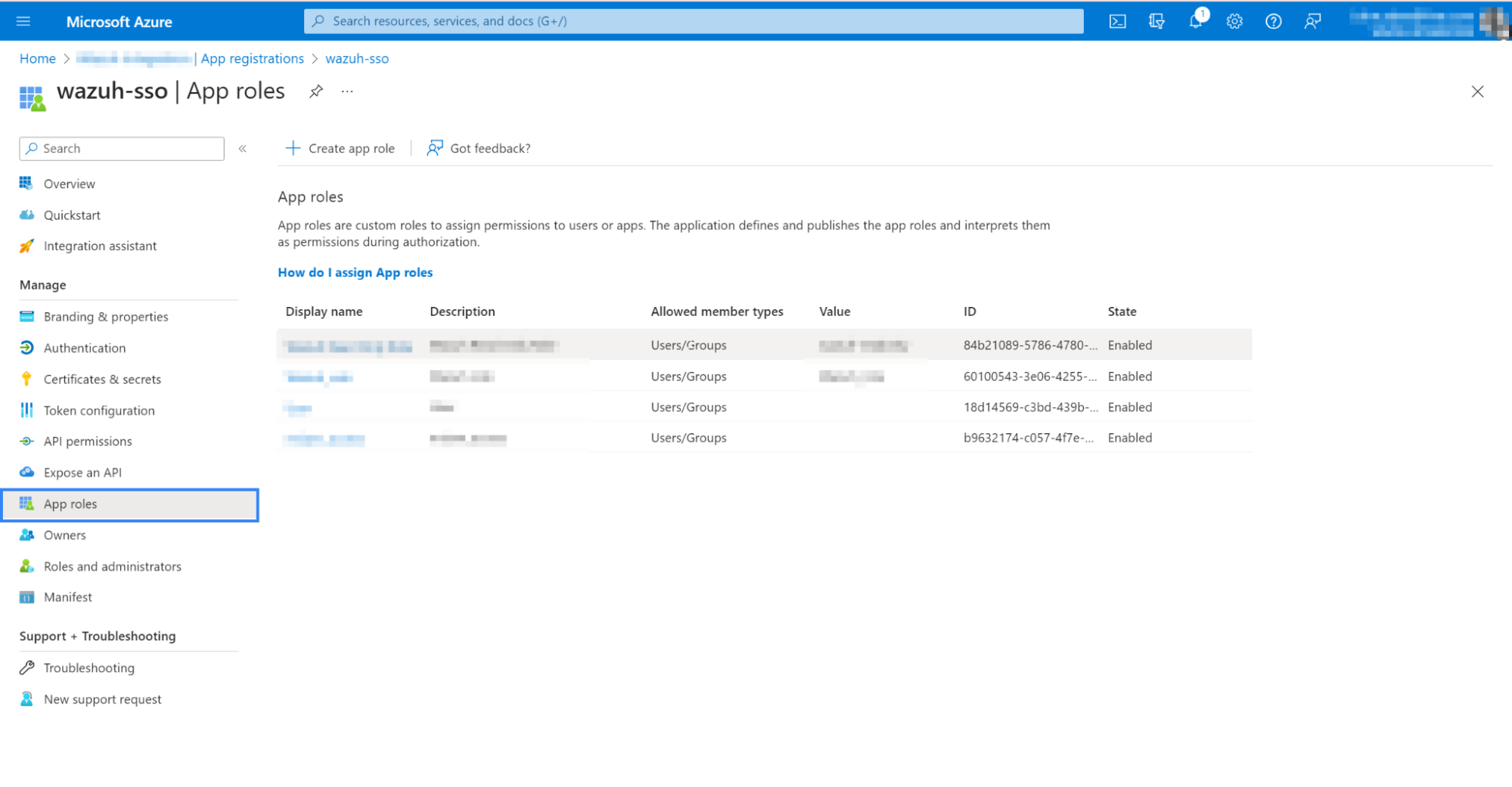
Task: Open portal settings gear
Action: click(x=1234, y=21)
